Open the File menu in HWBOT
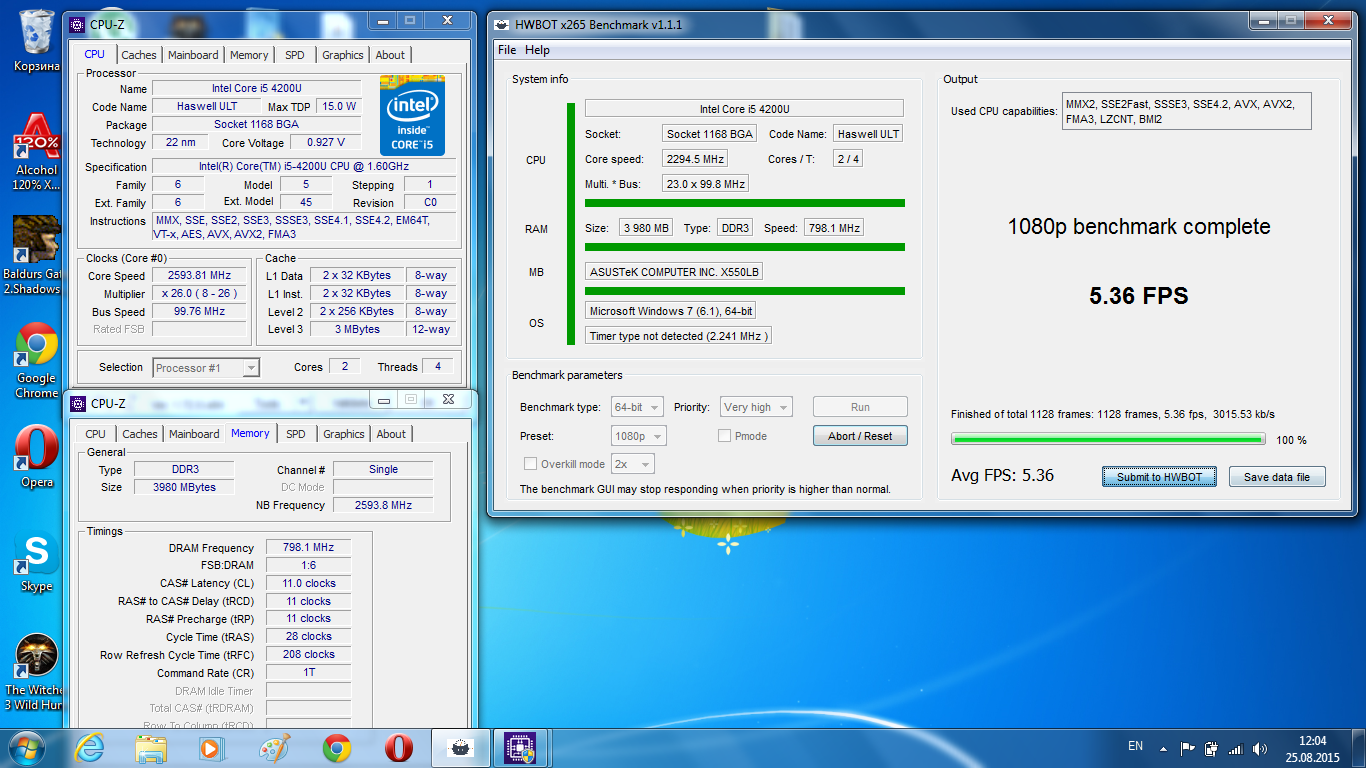 point(507,50)
